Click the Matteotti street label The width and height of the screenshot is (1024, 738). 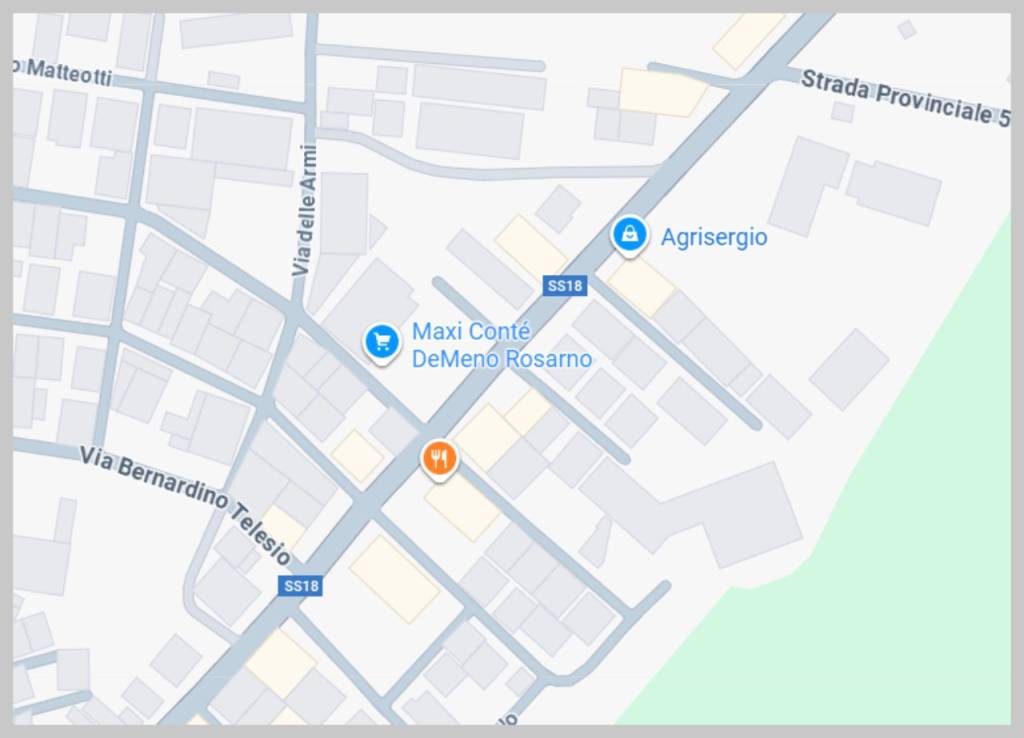63,72
